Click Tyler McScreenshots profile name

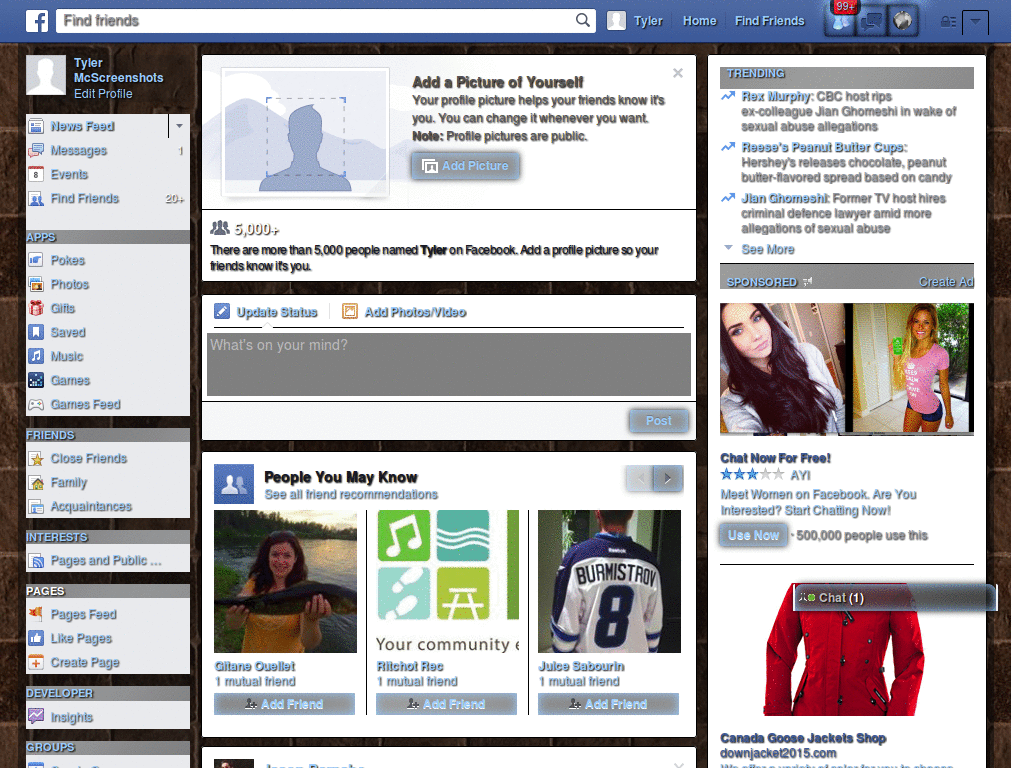click(118, 70)
